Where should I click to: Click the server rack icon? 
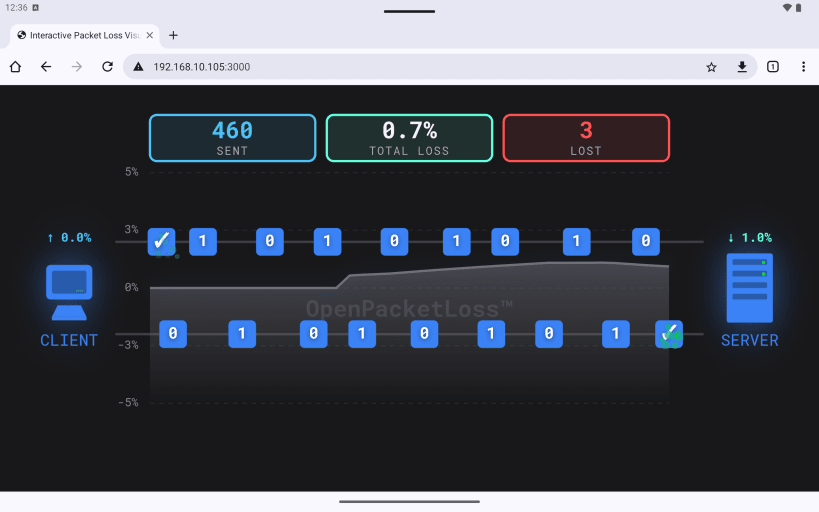point(750,288)
